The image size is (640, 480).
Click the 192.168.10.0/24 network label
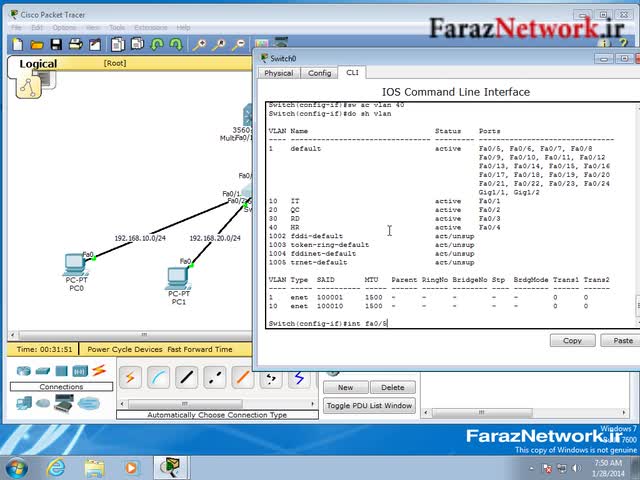(140, 238)
